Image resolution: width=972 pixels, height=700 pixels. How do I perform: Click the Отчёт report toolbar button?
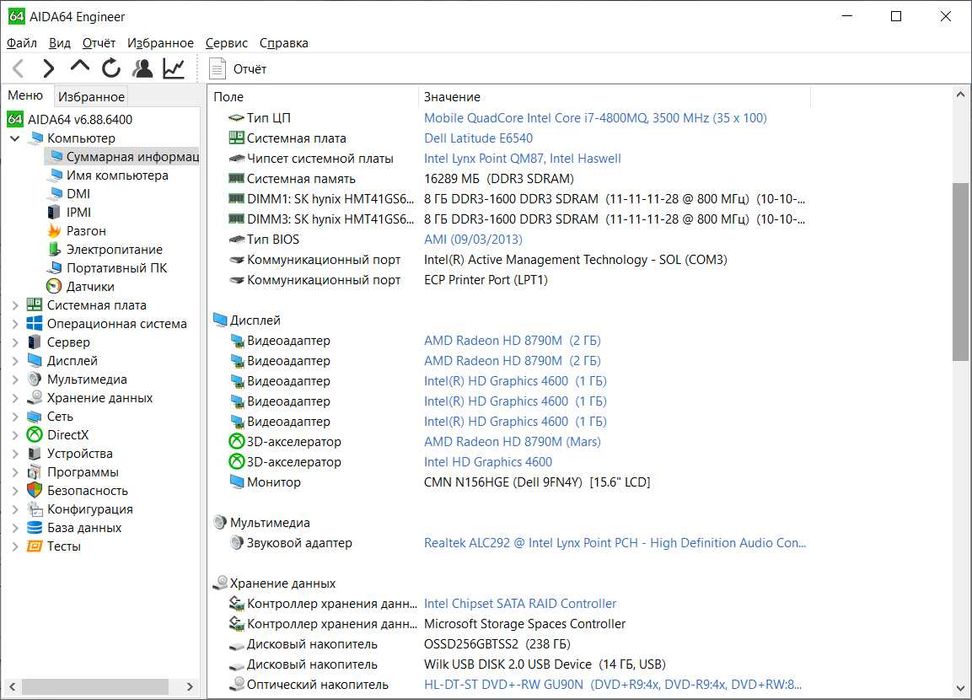pos(238,69)
